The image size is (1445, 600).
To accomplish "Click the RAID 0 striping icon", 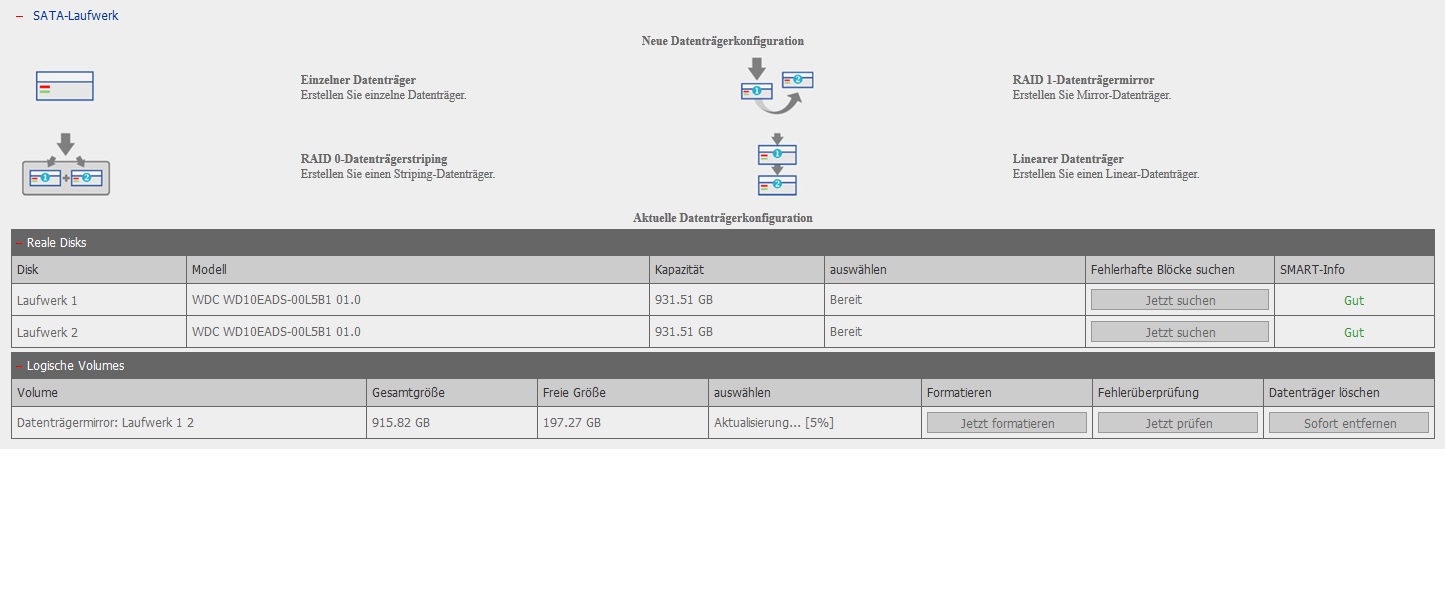I will coord(66,165).
